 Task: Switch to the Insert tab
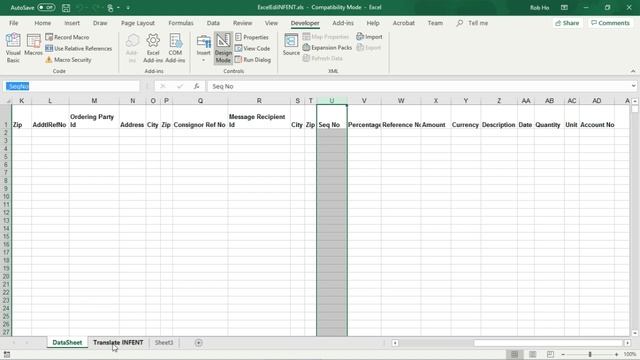point(72,23)
